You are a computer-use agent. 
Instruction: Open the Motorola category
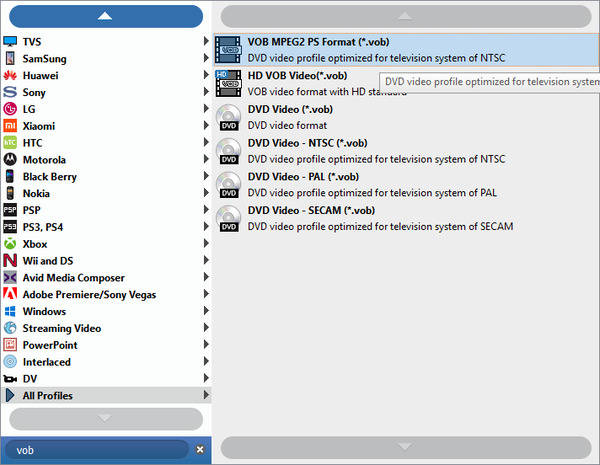click(106, 160)
